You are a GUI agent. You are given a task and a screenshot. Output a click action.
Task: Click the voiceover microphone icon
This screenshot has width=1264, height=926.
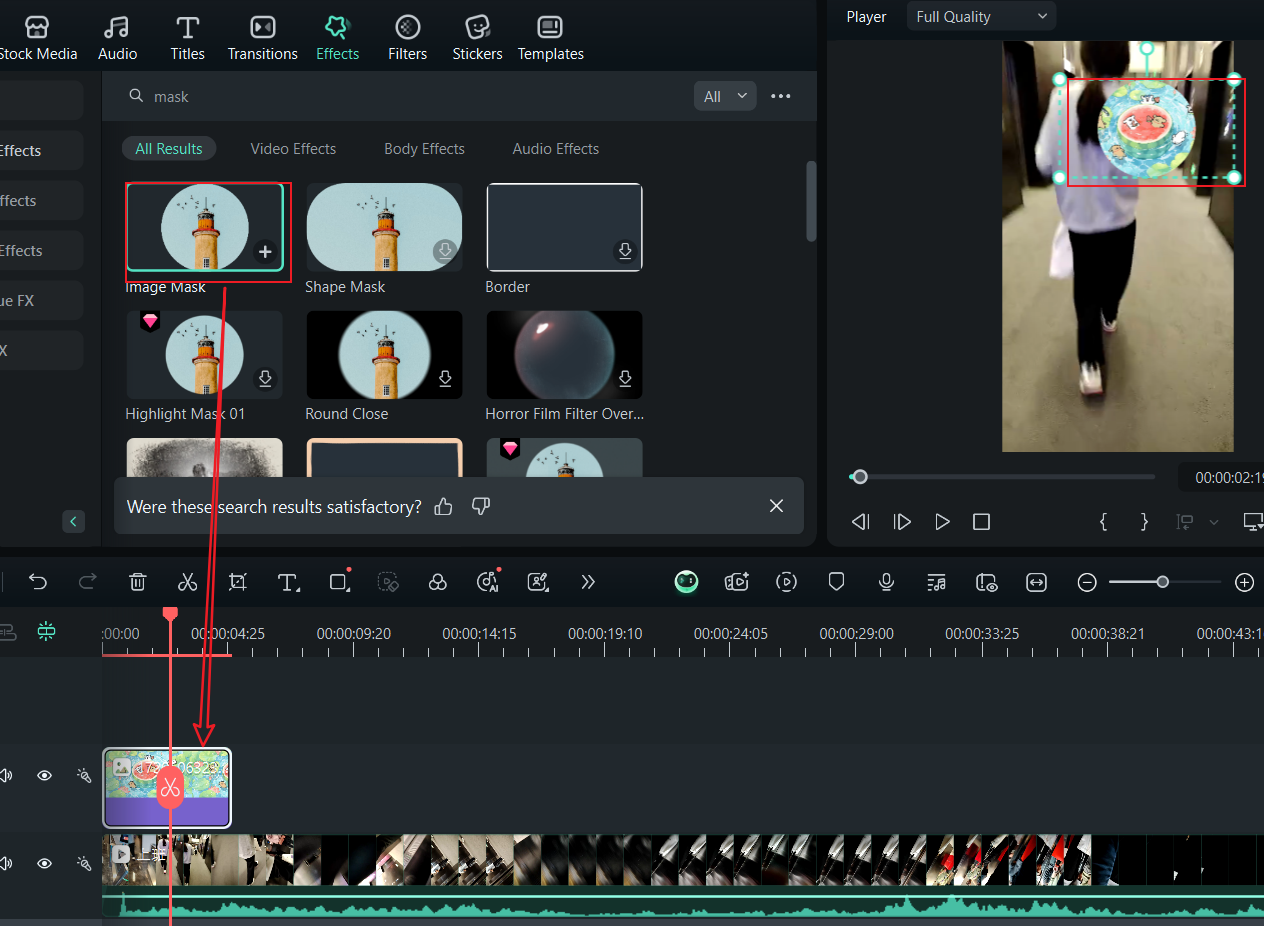(886, 582)
